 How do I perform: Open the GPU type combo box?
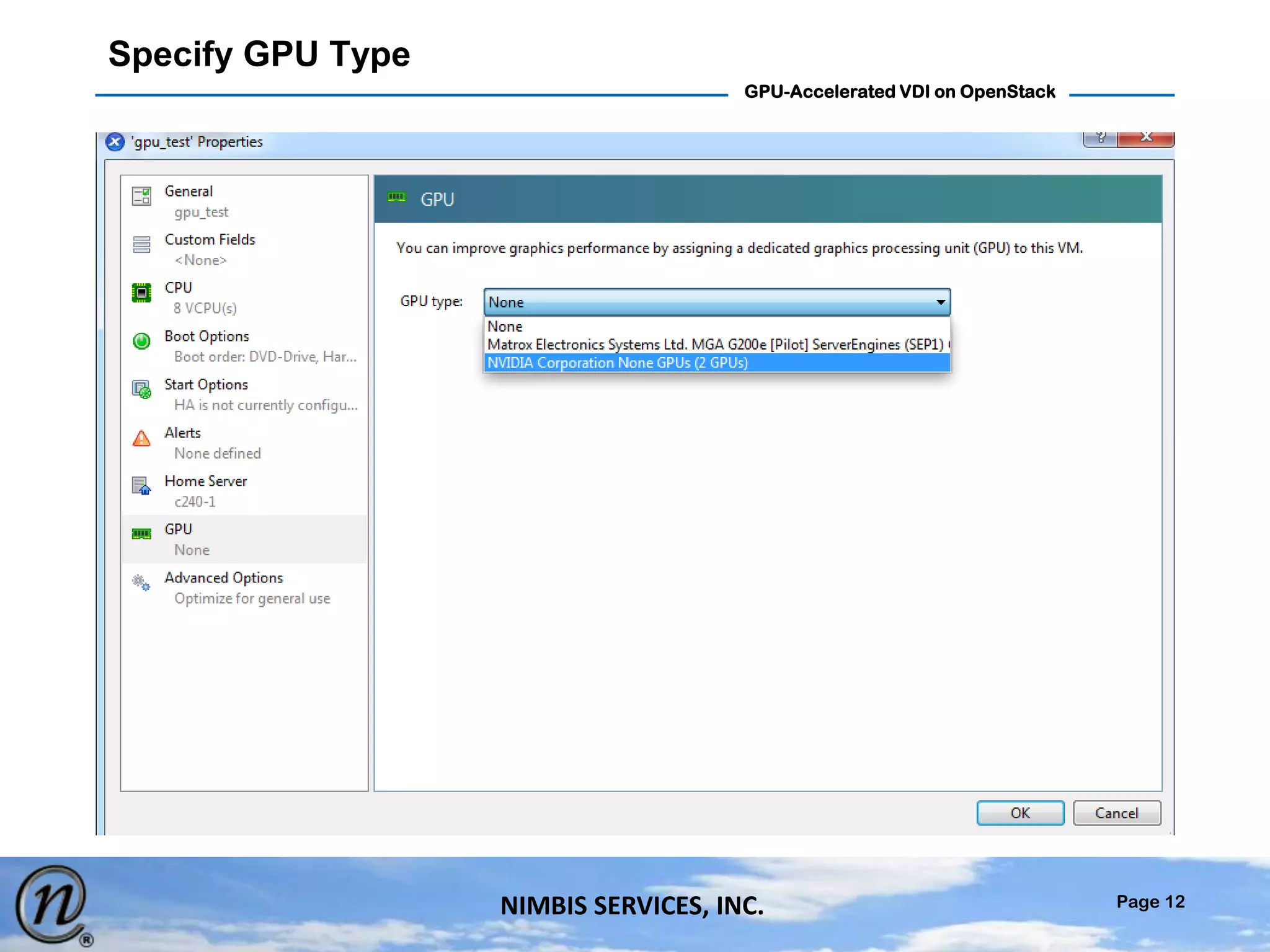coord(717,302)
